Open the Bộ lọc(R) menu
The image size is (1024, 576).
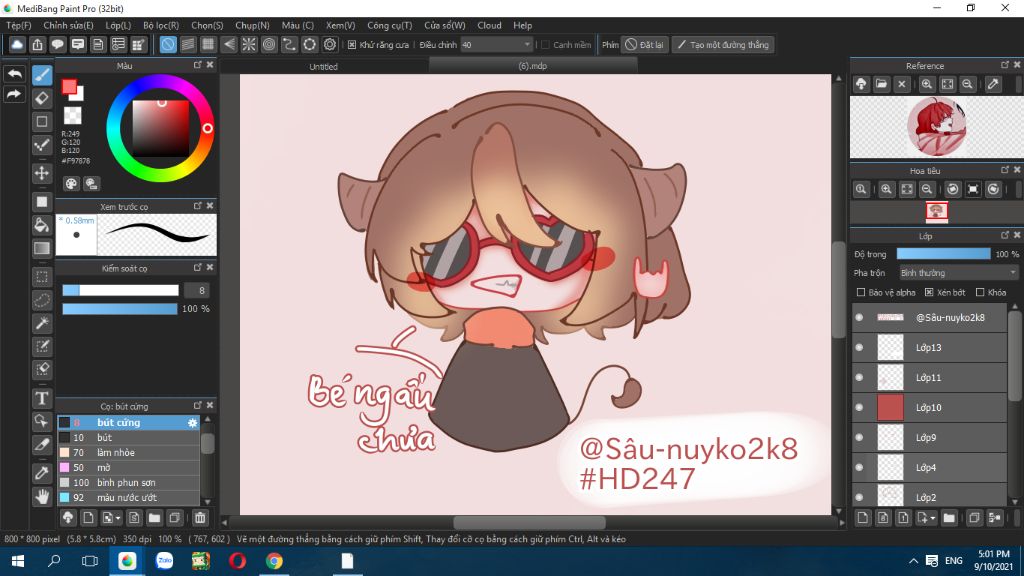coord(161,25)
